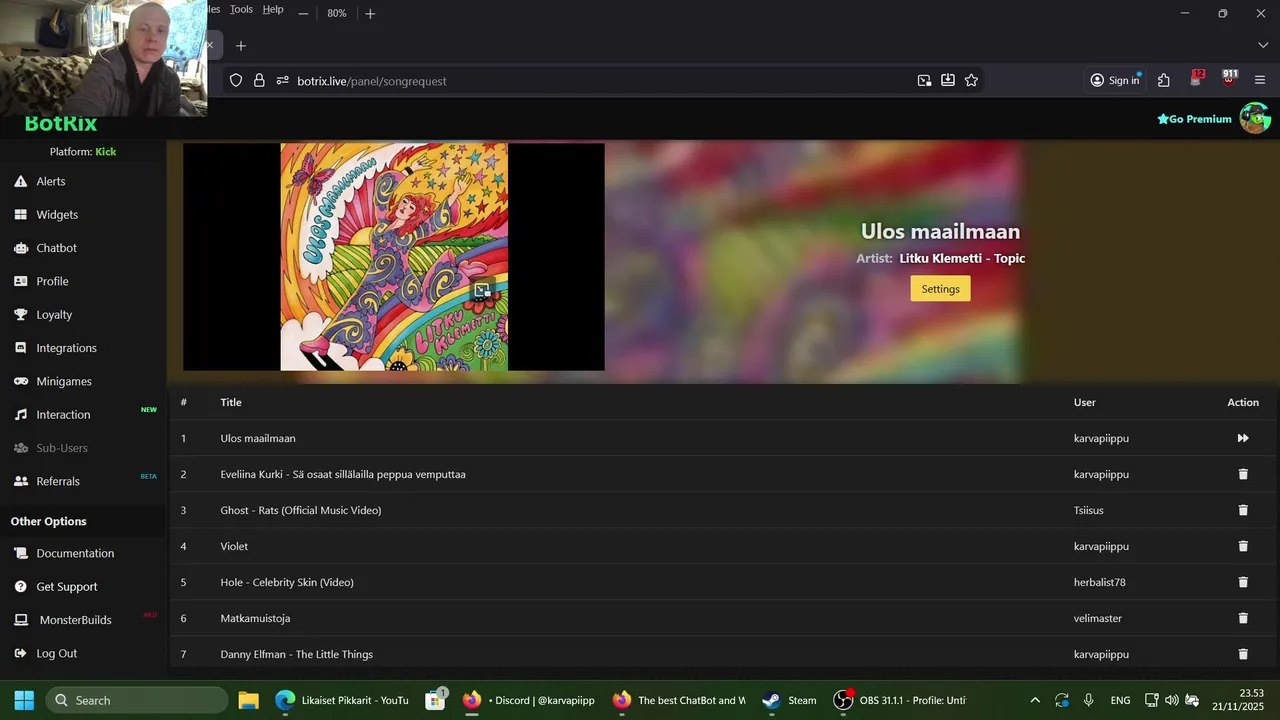Click the save page download icon in address bar
The image size is (1280, 720).
(x=948, y=81)
